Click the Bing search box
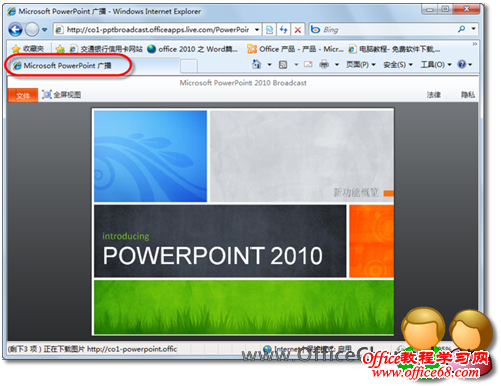Viewport: 501px width, 387px height. click(383, 30)
